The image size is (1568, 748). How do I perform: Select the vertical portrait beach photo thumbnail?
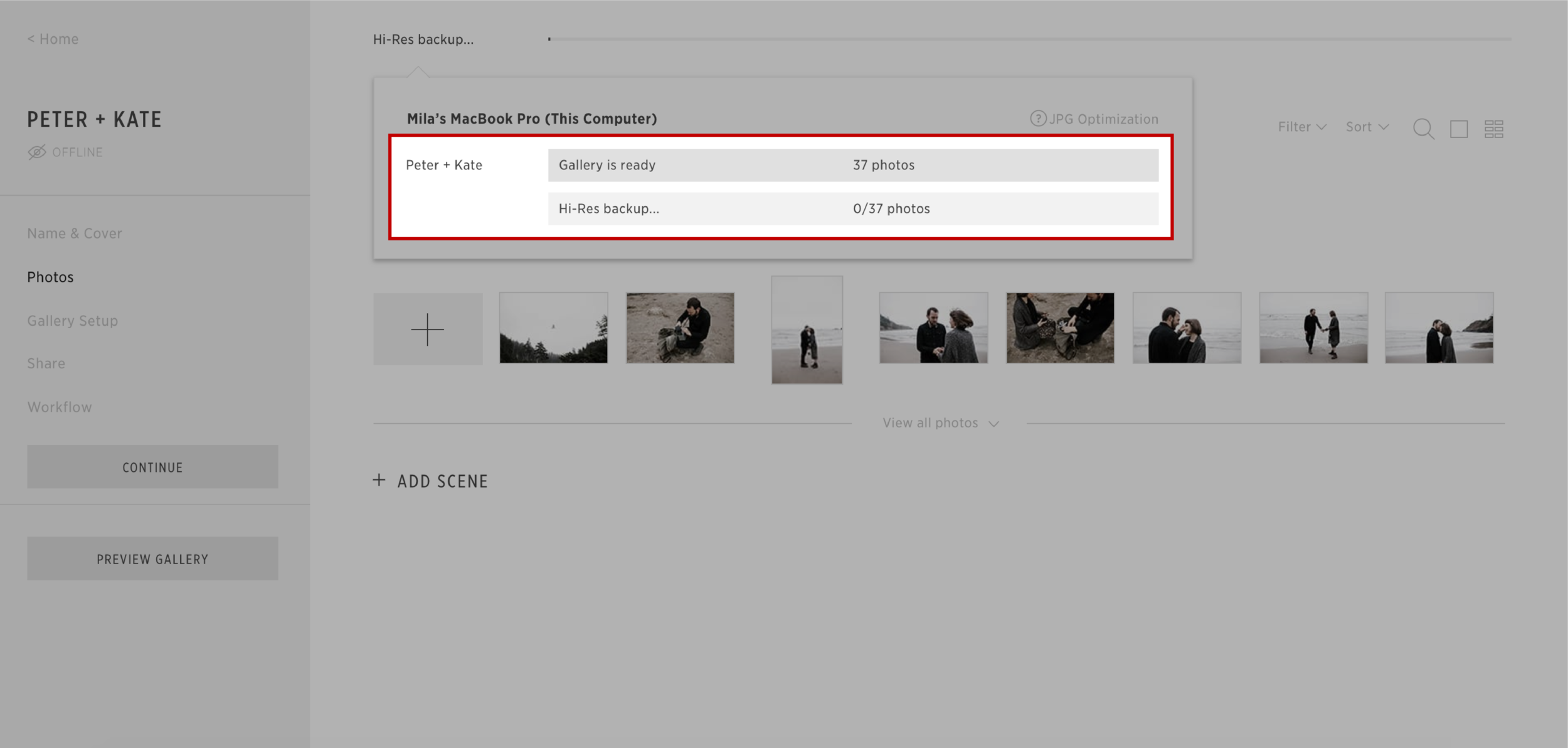pyautogui.click(x=807, y=329)
